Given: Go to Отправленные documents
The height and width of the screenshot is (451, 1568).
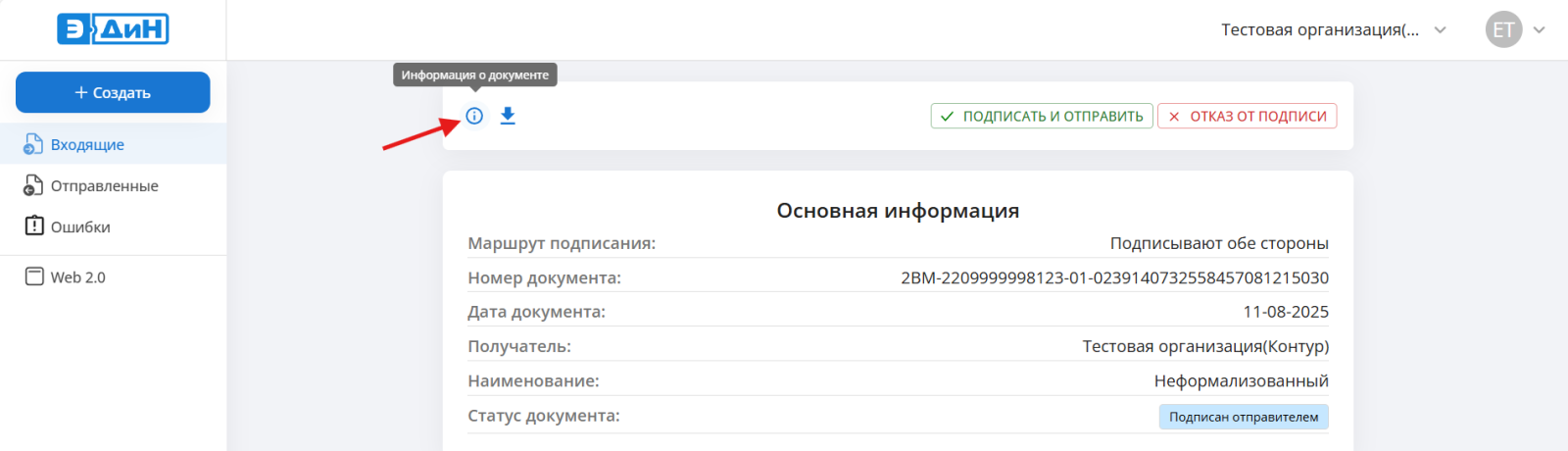Looking at the screenshot, I should [x=104, y=185].
